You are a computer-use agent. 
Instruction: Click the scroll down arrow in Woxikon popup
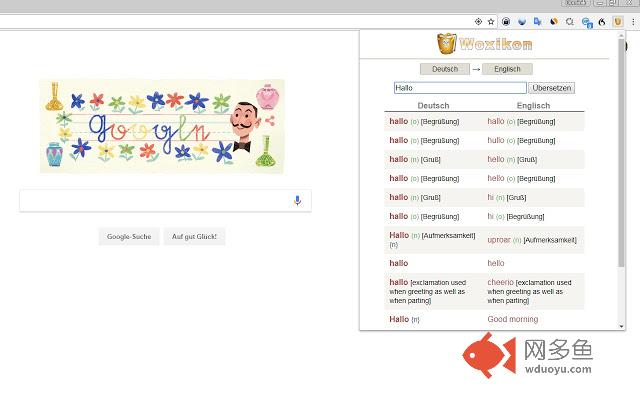(x=621, y=326)
